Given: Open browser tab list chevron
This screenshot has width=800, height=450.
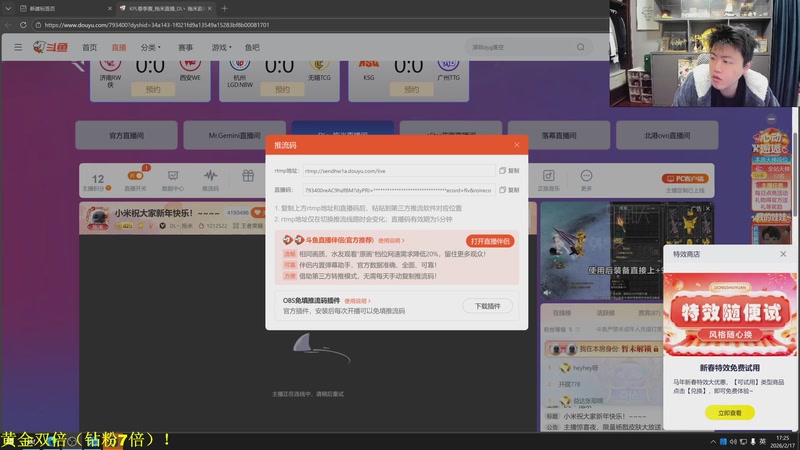Looking at the screenshot, I should (x=8, y=8).
